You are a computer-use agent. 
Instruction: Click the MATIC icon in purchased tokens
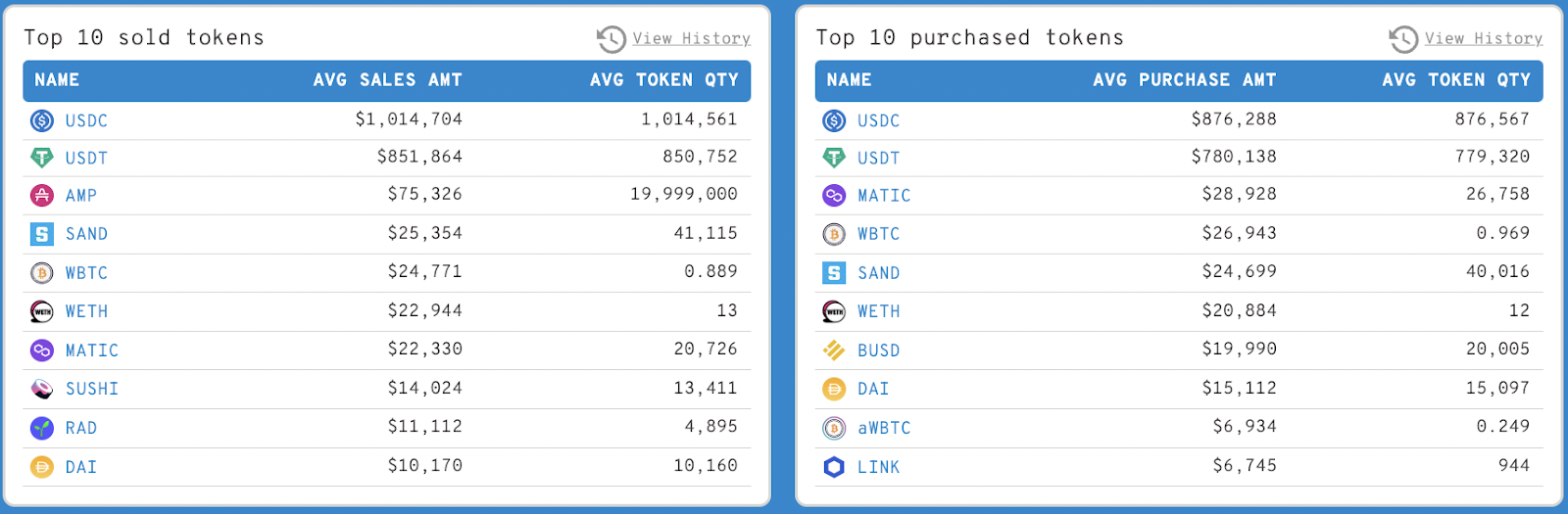834,196
